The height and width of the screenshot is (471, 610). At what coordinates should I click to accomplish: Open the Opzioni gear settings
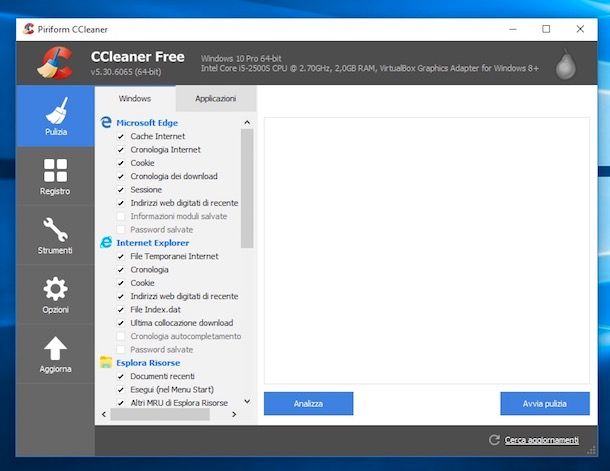[x=55, y=294]
